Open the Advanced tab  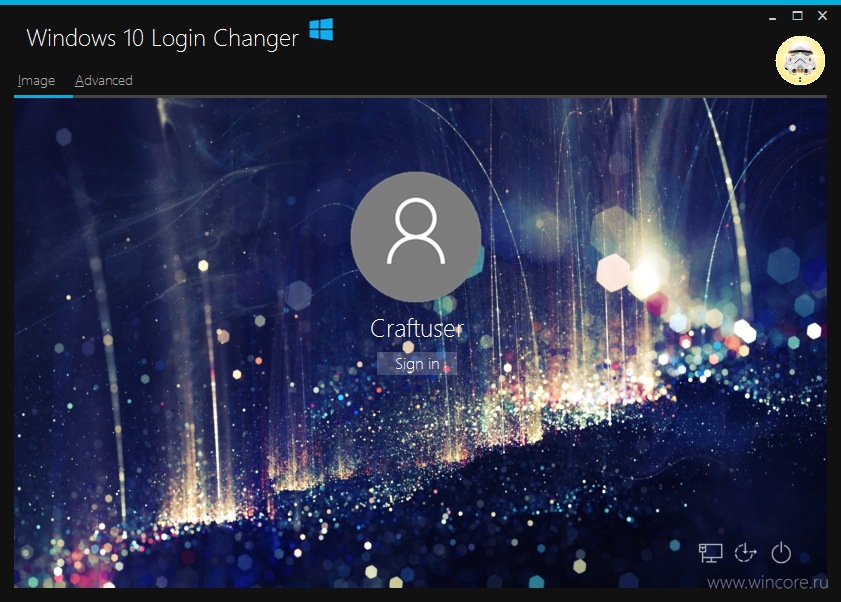104,80
